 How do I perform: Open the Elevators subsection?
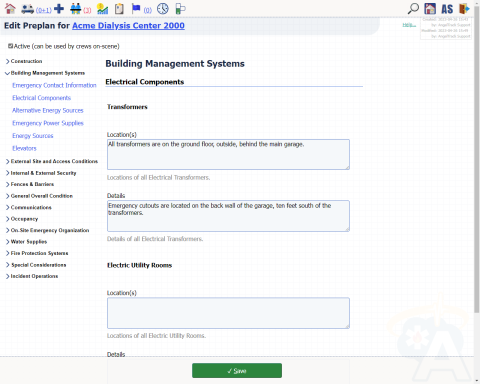coord(24,148)
